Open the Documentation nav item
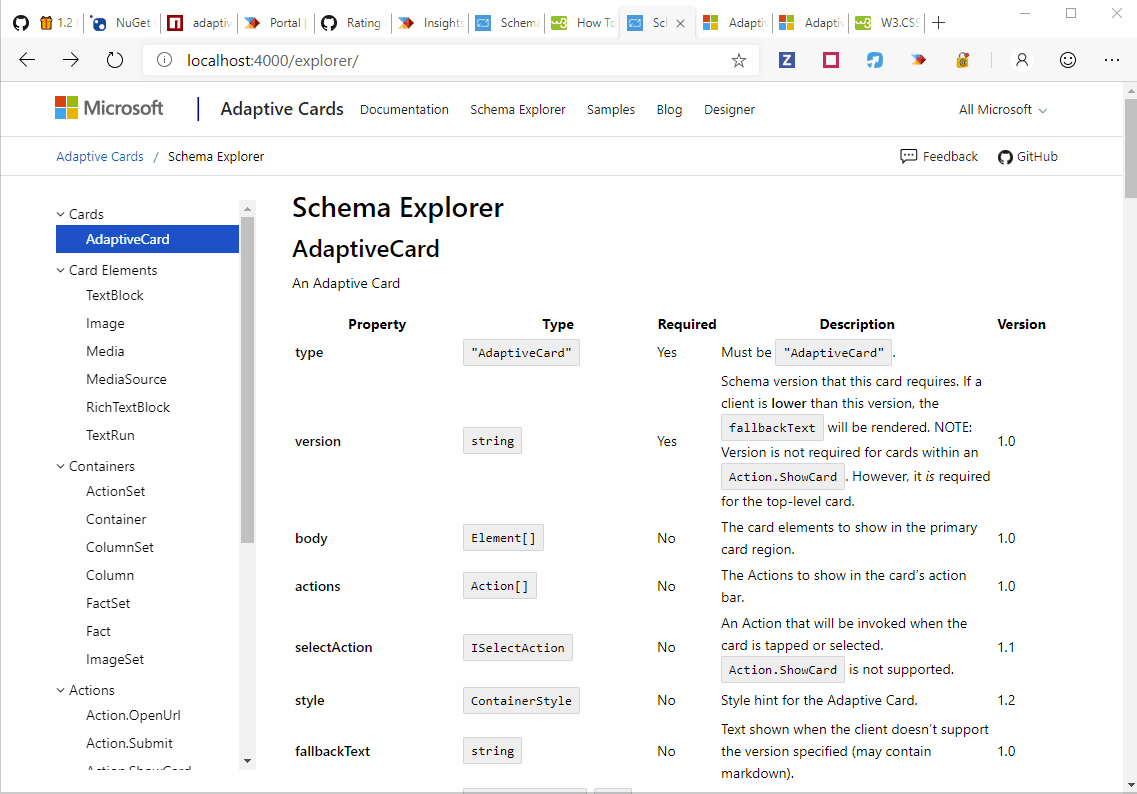 404,109
